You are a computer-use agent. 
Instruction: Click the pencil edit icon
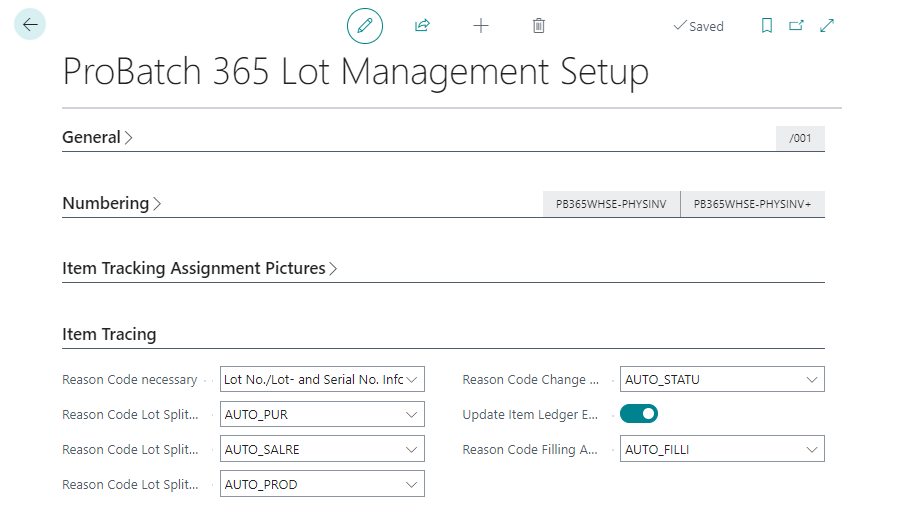tap(365, 26)
